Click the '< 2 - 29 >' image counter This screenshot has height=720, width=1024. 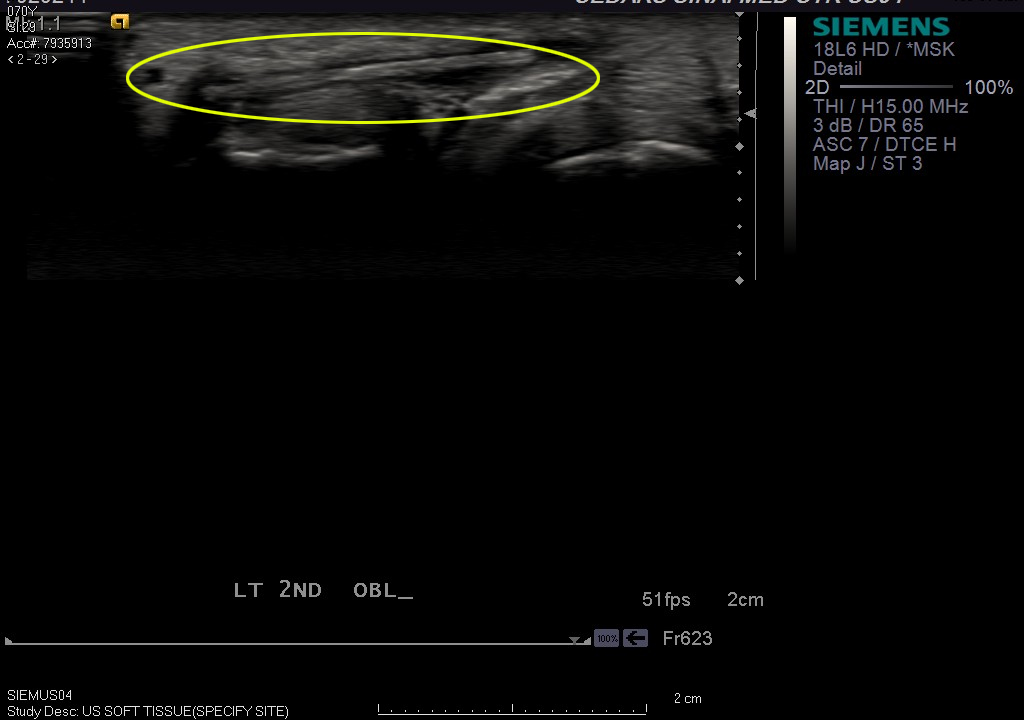coord(32,59)
